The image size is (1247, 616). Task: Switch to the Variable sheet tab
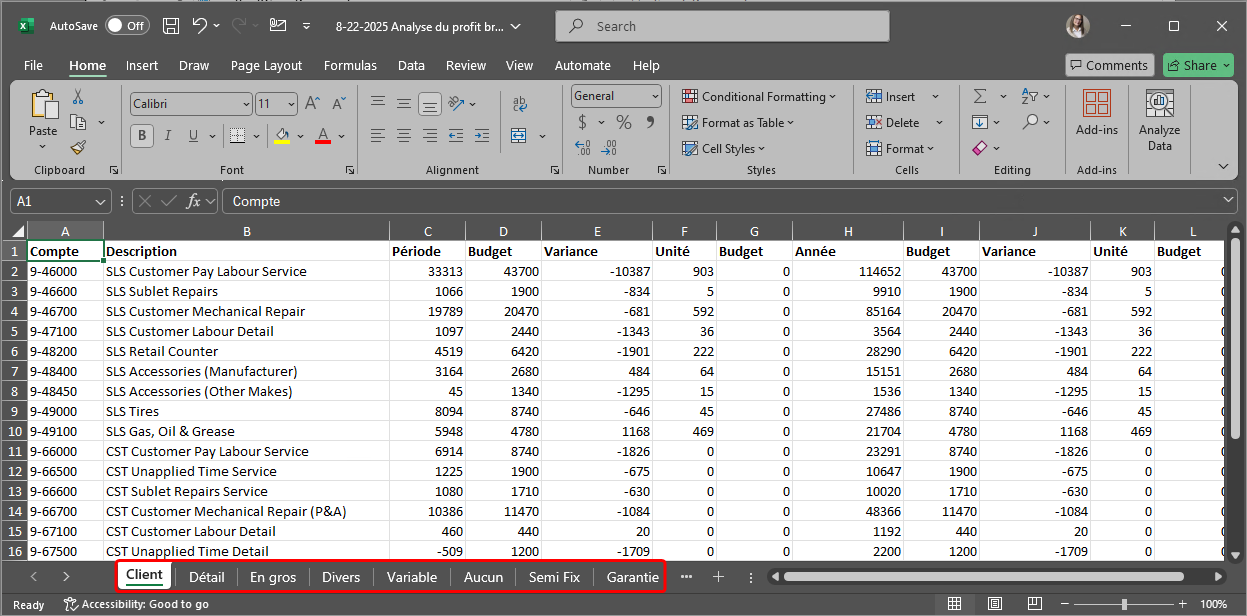tap(411, 577)
